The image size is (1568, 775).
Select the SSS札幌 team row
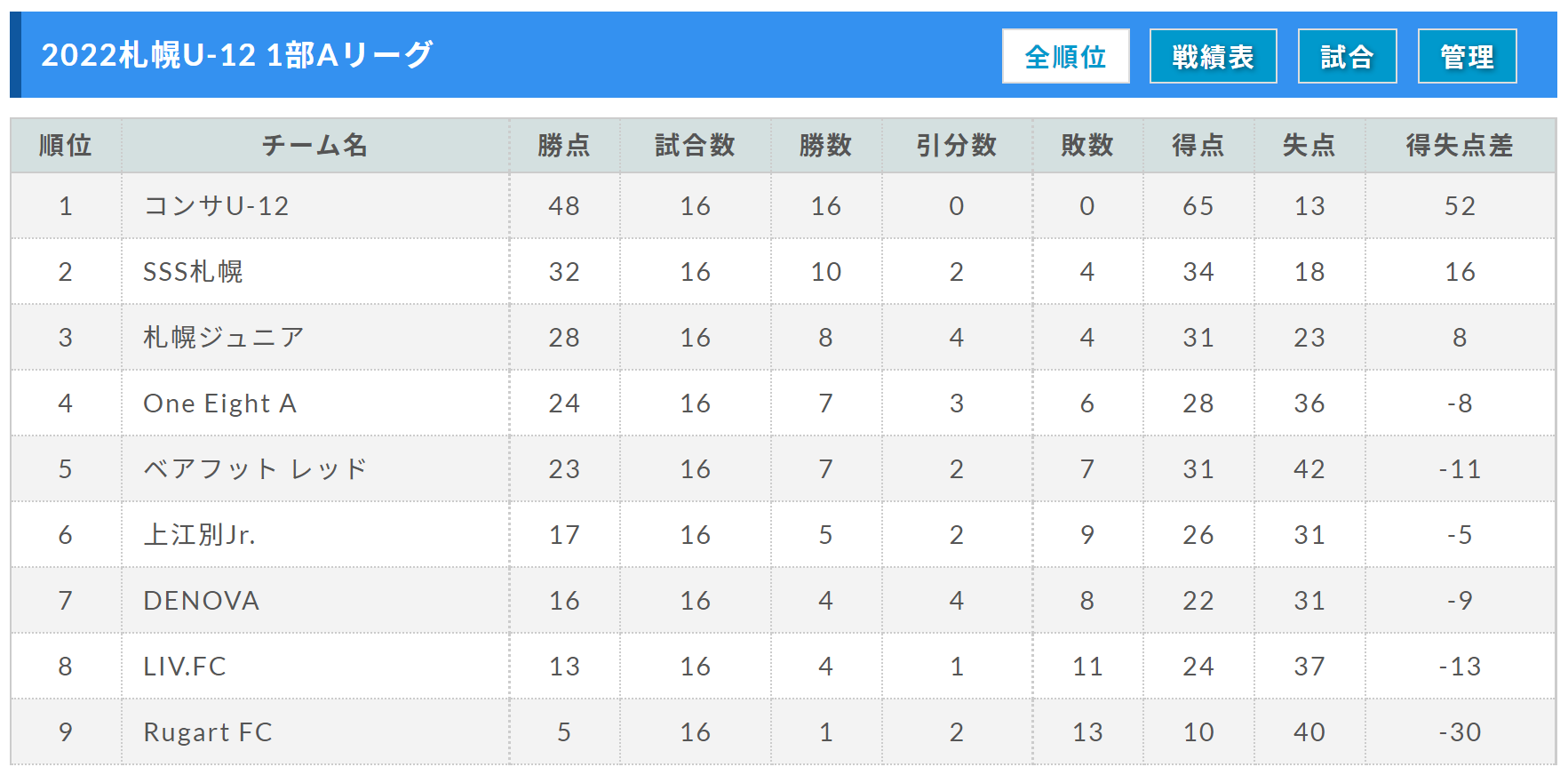click(783, 271)
